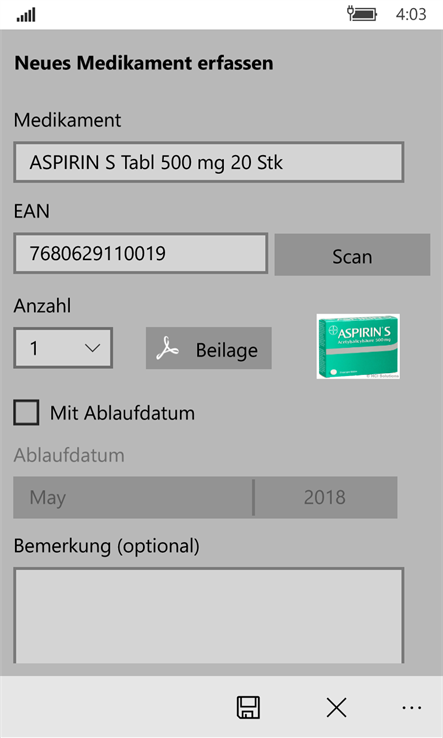The width and height of the screenshot is (443, 738).
Task: Focus the Bemerkung remark text area
Action: 209,616
